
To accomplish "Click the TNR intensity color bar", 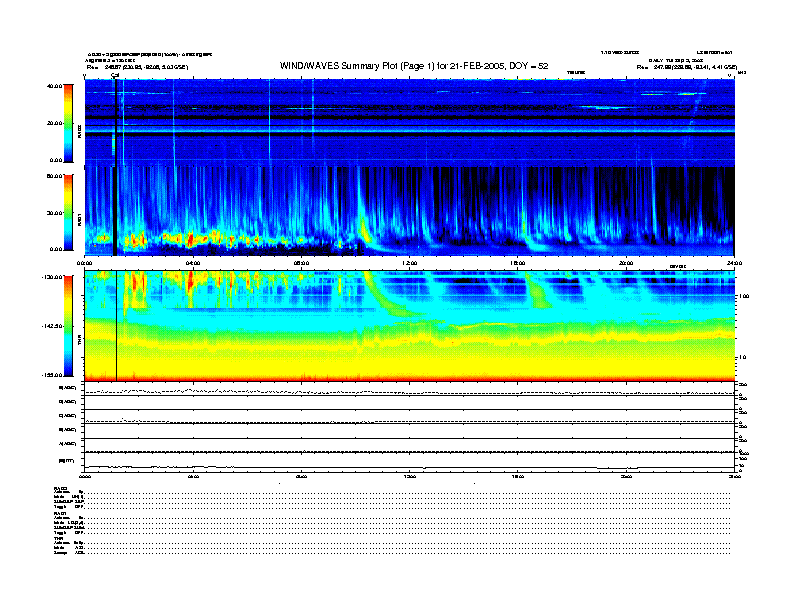I will pyautogui.click(x=68, y=326).
